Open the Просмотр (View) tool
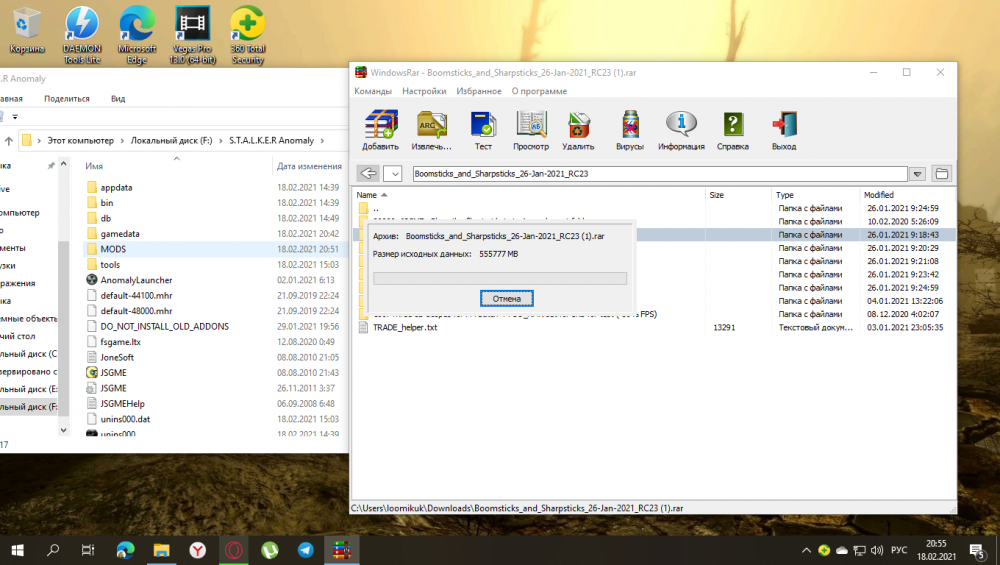Viewport: 1000px width, 565px height. [x=531, y=129]
